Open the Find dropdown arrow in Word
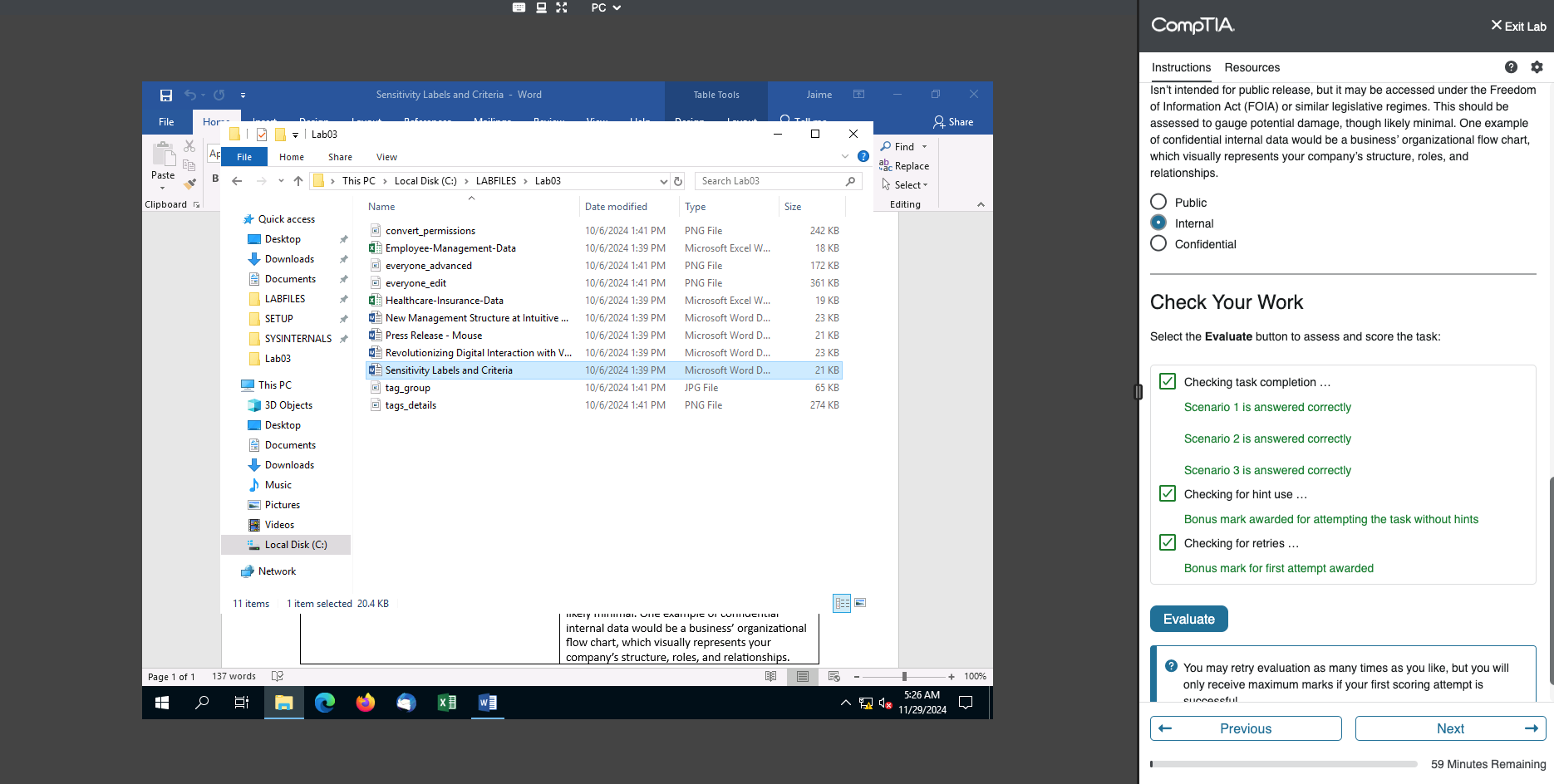 [x=924, y=147]
